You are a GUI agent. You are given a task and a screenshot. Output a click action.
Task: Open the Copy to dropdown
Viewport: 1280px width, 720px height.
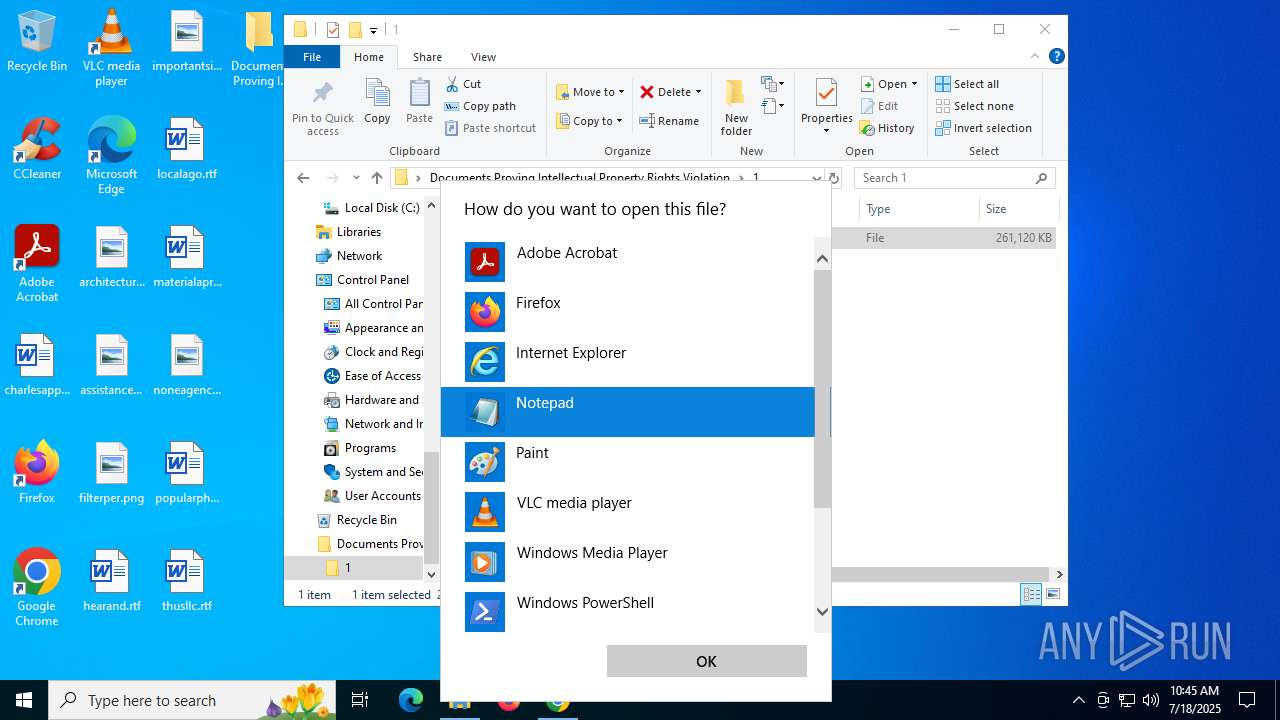click(589, 121)
